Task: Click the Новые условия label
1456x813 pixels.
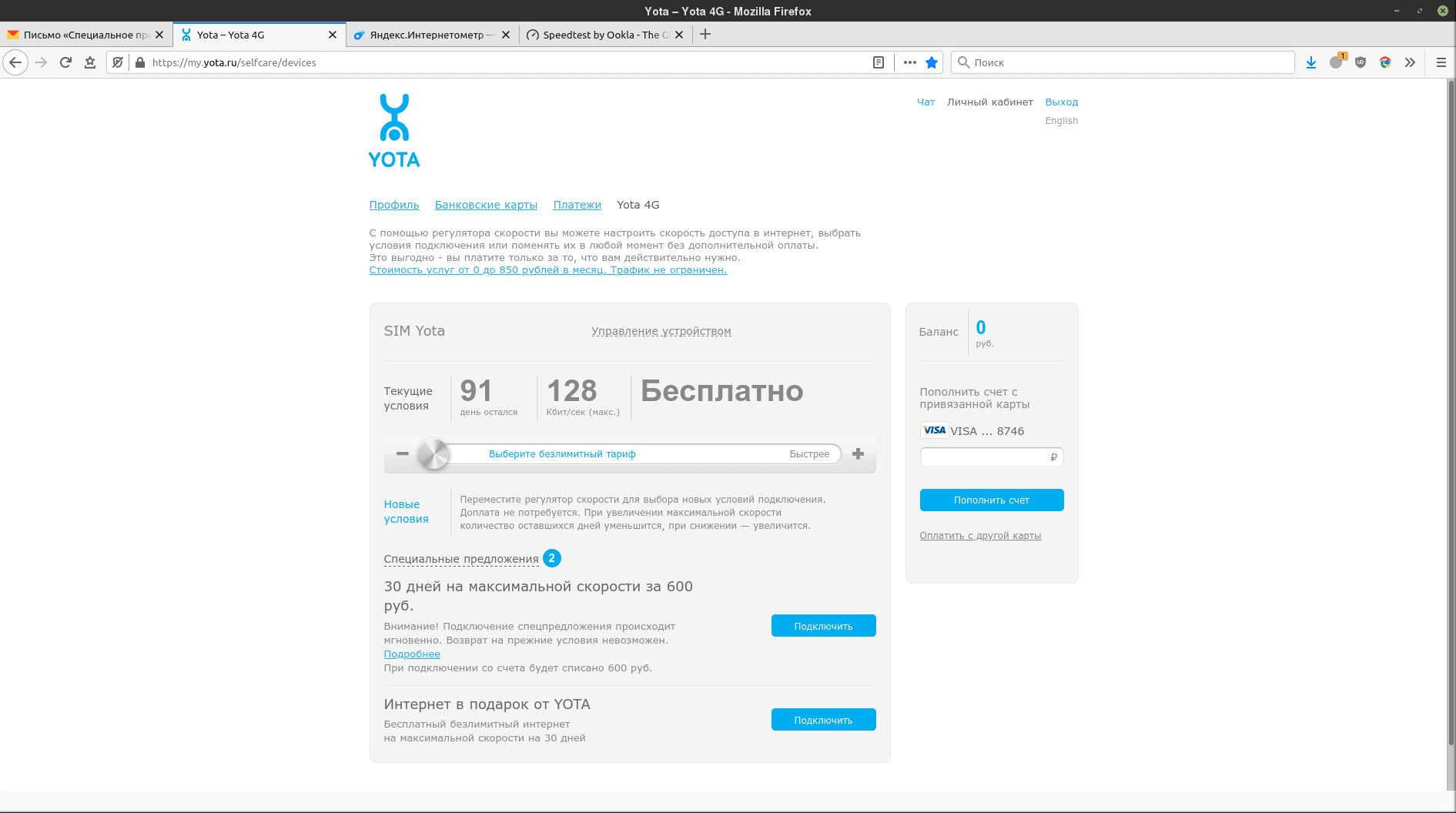Action: click(x=406, y=511)
